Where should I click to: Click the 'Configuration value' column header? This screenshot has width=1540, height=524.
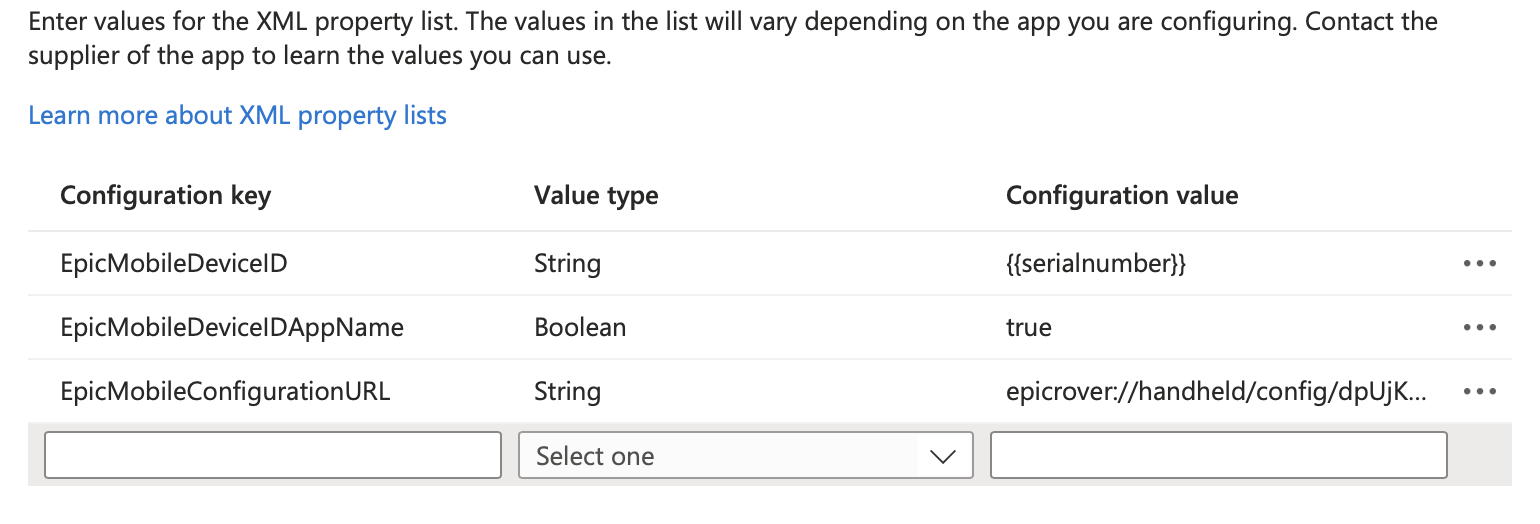pyautogui.click(x=1122, y=195)
